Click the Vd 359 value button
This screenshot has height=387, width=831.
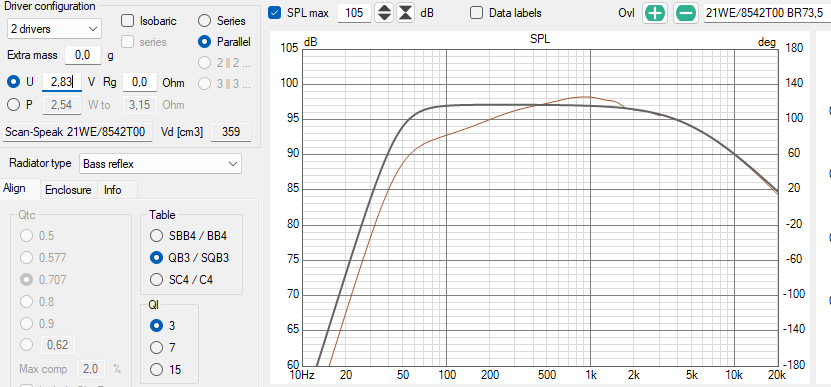[231, 132]
